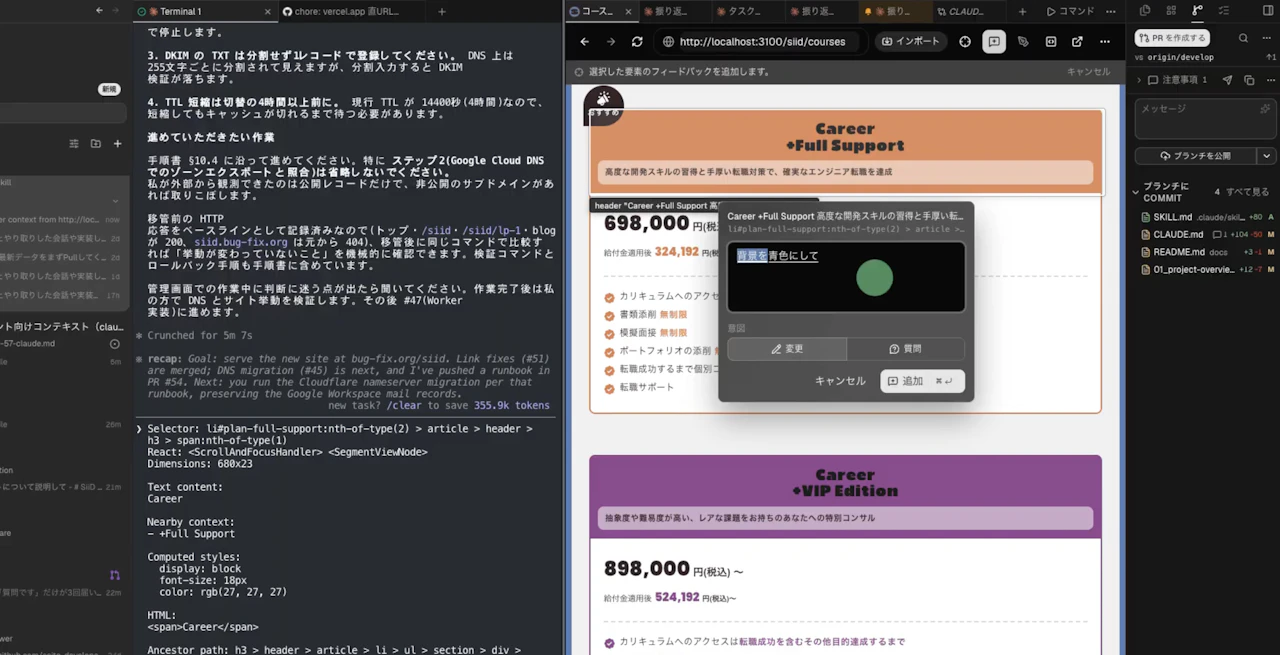Open the code/devtools panel icon

coord(1051,42)
